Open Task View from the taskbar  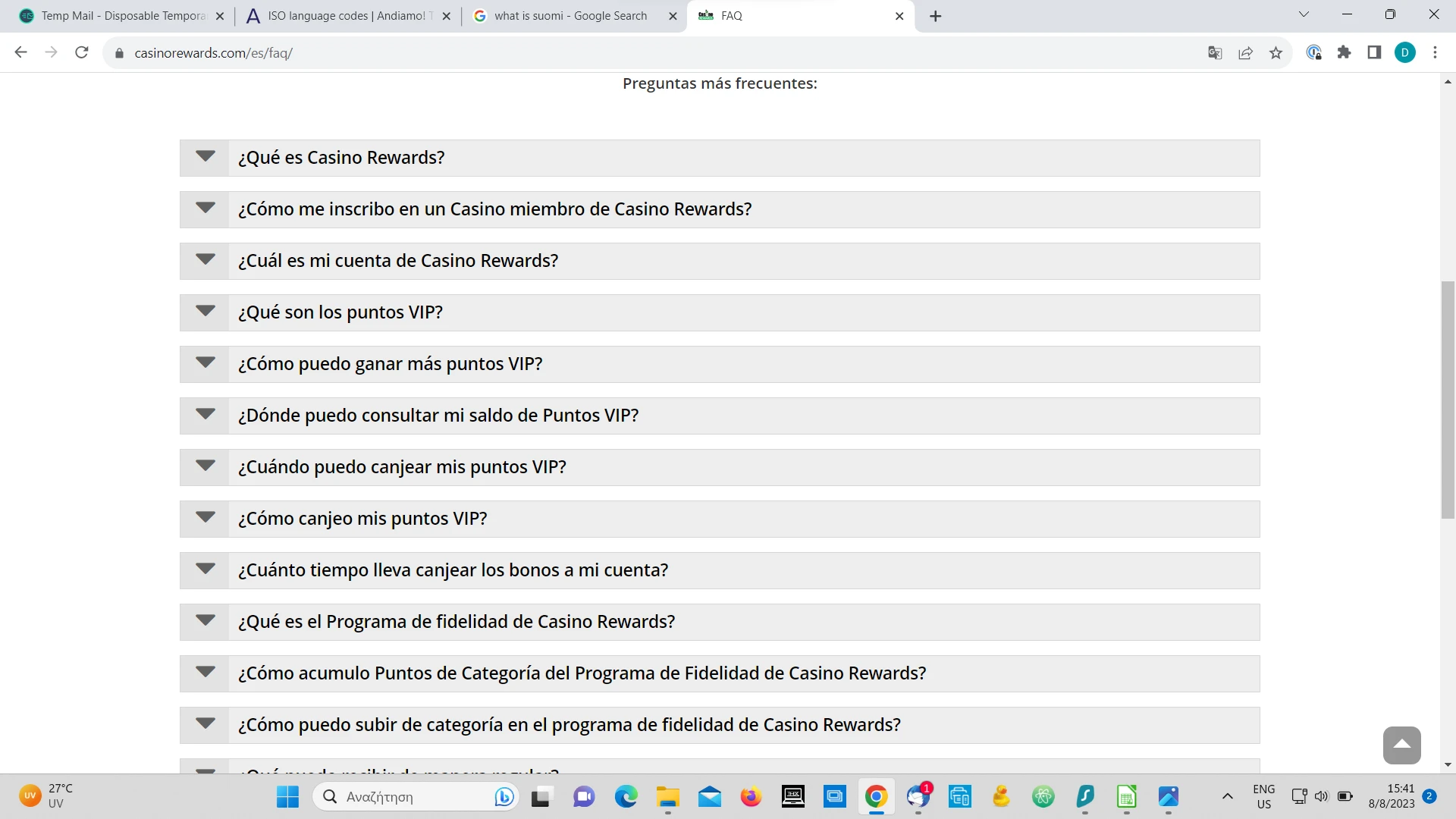click(x=541, y=797)
